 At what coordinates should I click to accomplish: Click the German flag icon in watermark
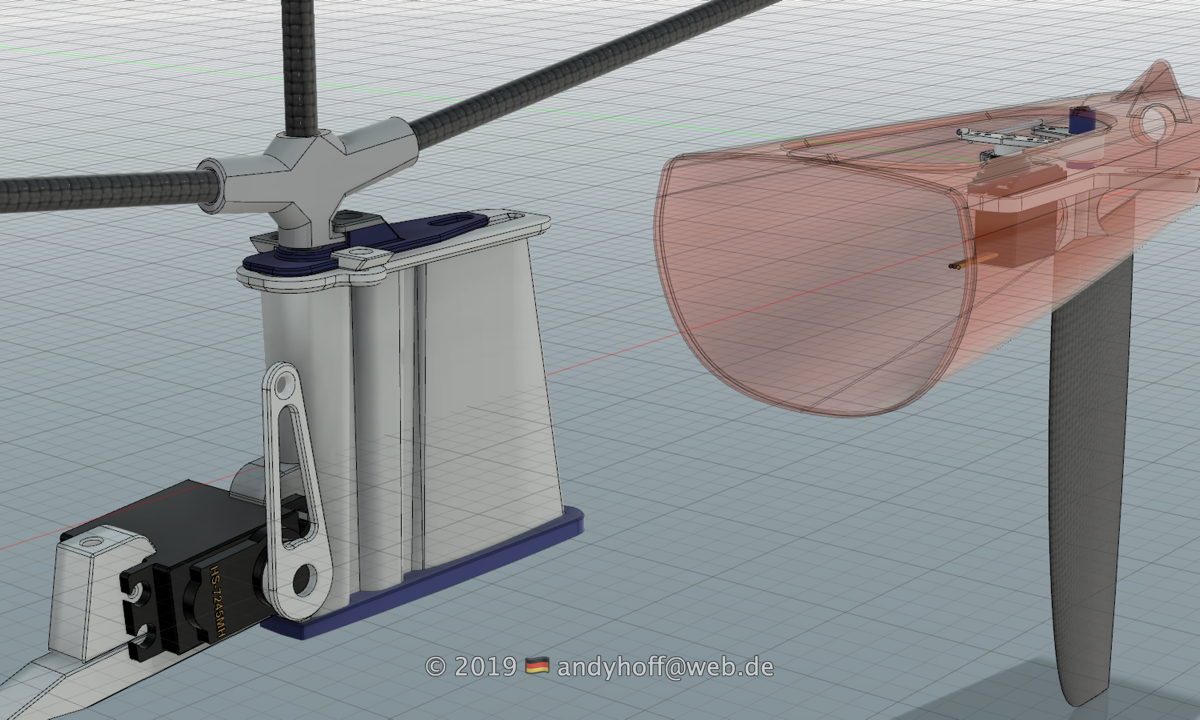pos(537,667)
